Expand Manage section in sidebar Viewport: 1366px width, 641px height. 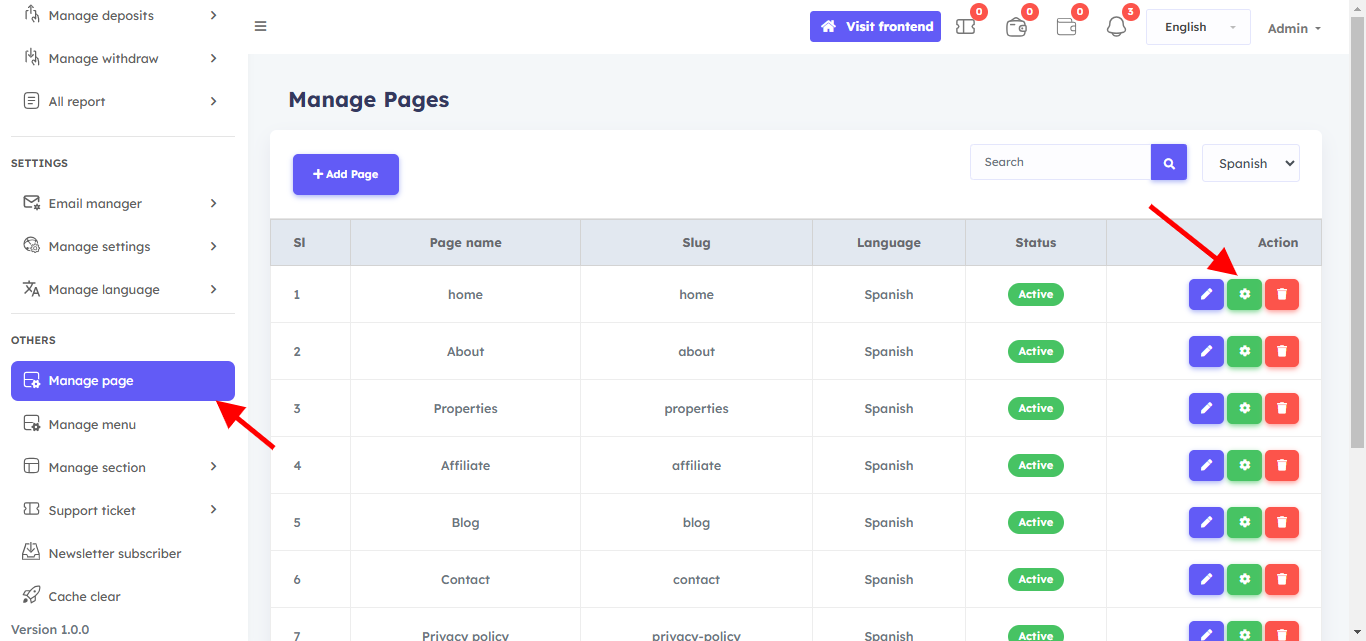[122, 468]
